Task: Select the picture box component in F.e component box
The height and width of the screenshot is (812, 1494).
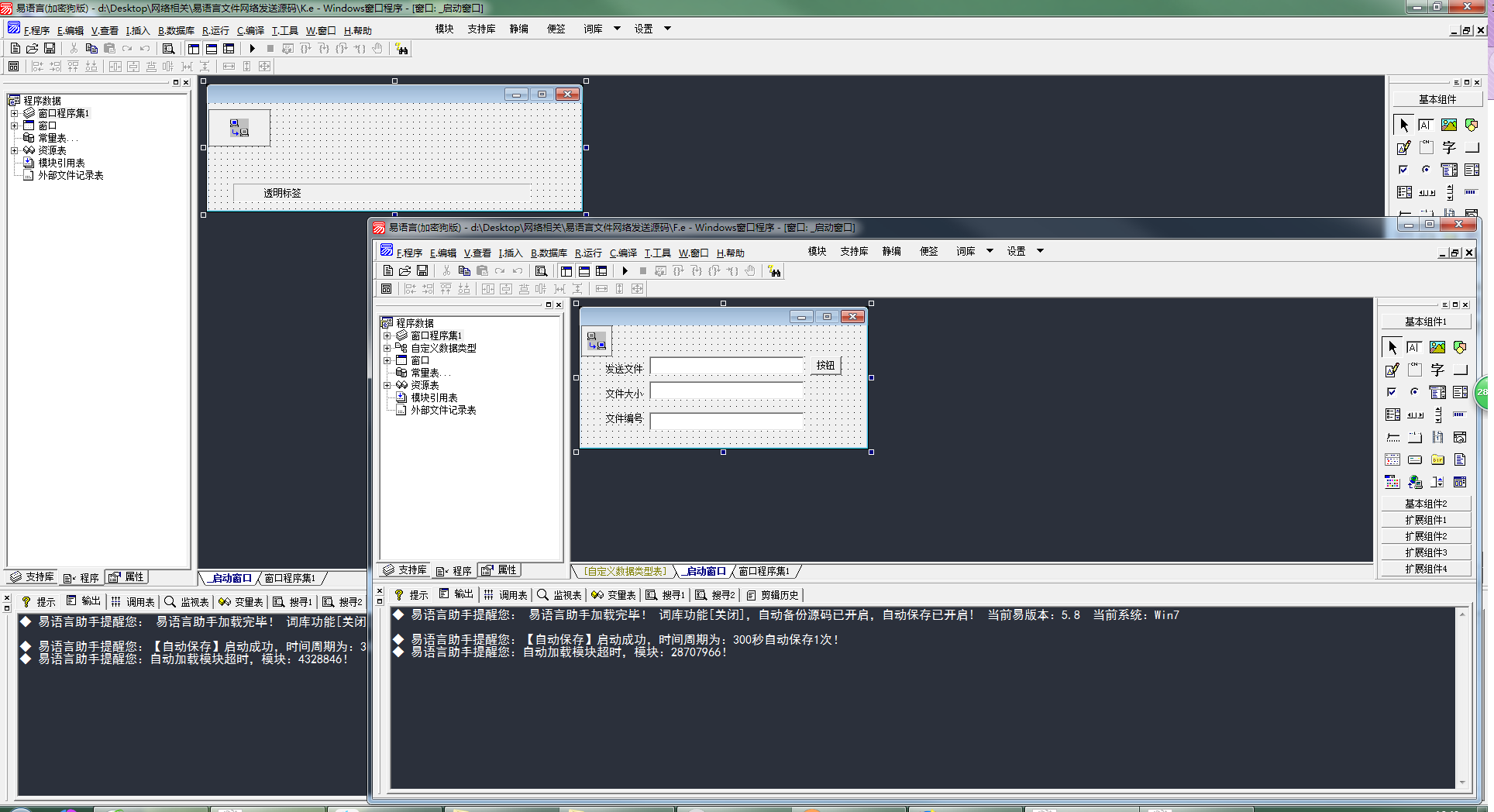Action: coord(1437,348)
